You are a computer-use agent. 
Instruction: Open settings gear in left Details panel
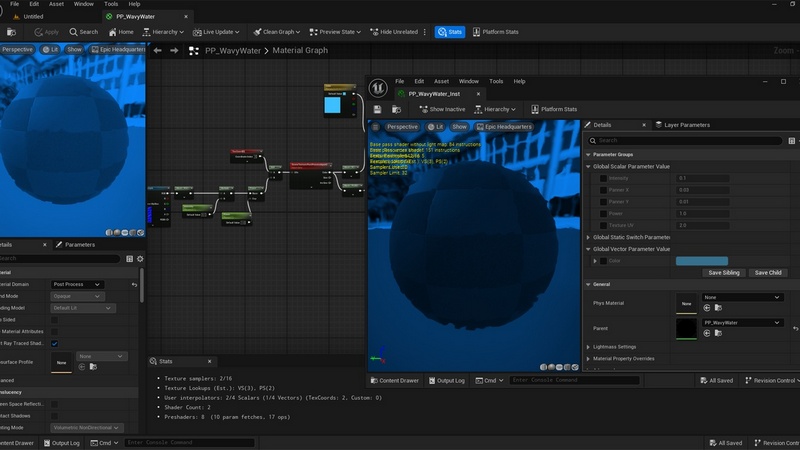(x=139, y=258)
